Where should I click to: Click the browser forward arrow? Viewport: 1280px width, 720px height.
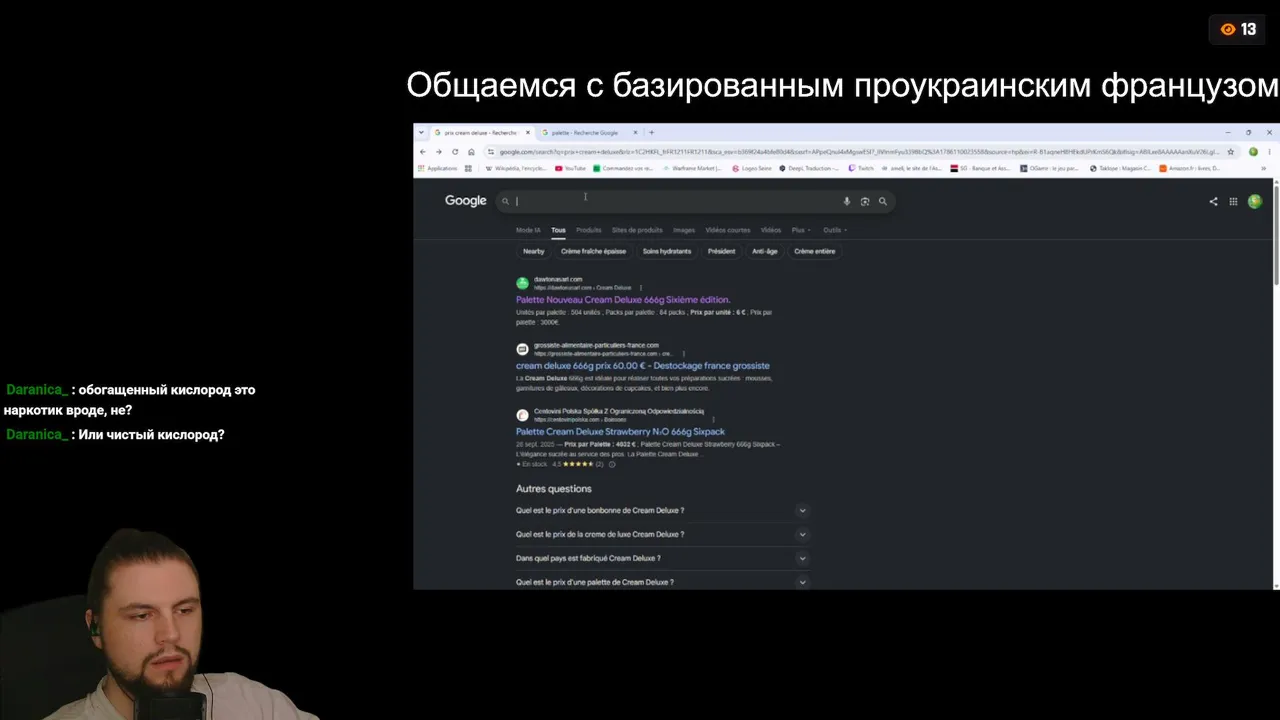pos(438,152)
